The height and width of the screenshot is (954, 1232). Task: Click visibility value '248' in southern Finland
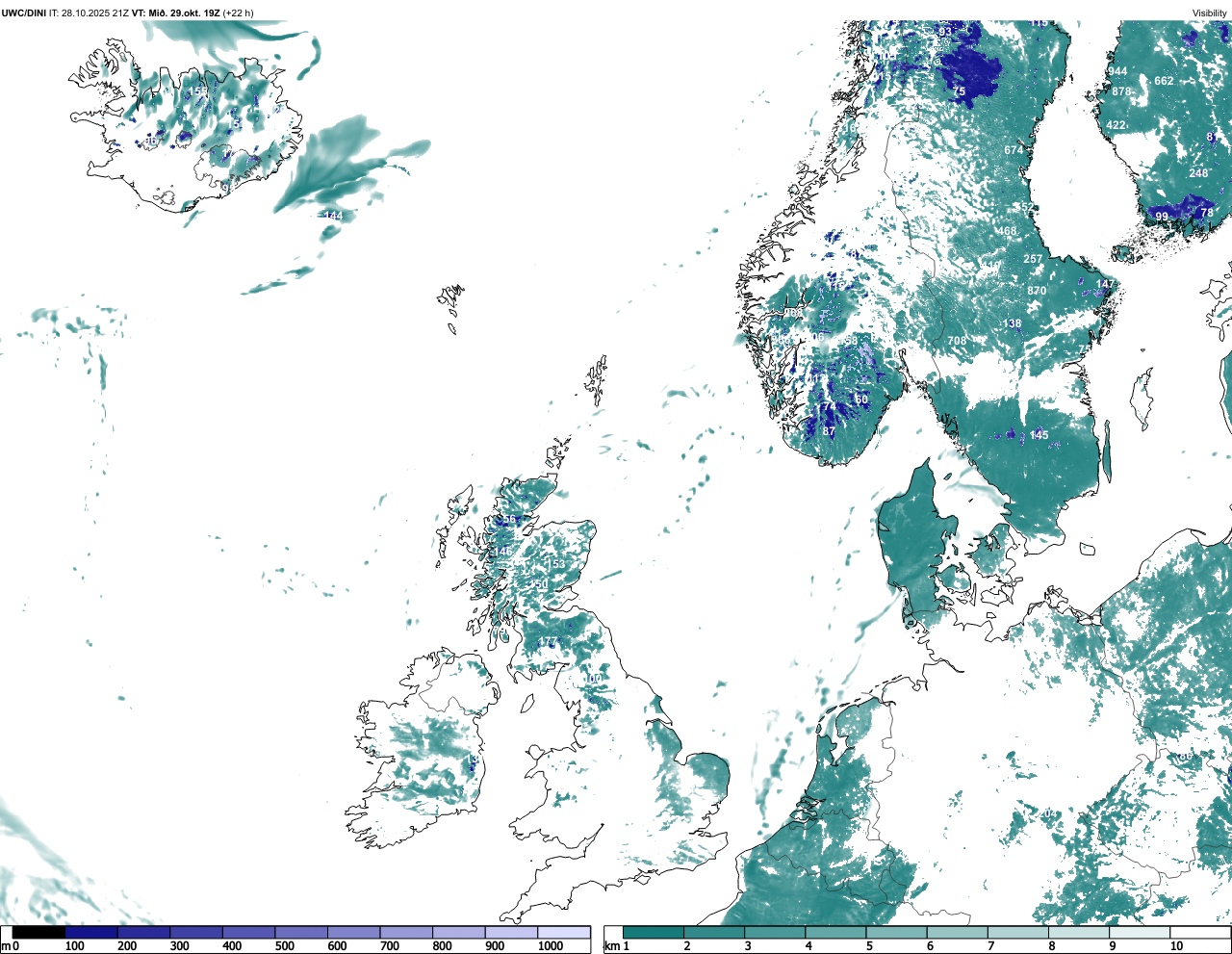[x=1198, y=174]
